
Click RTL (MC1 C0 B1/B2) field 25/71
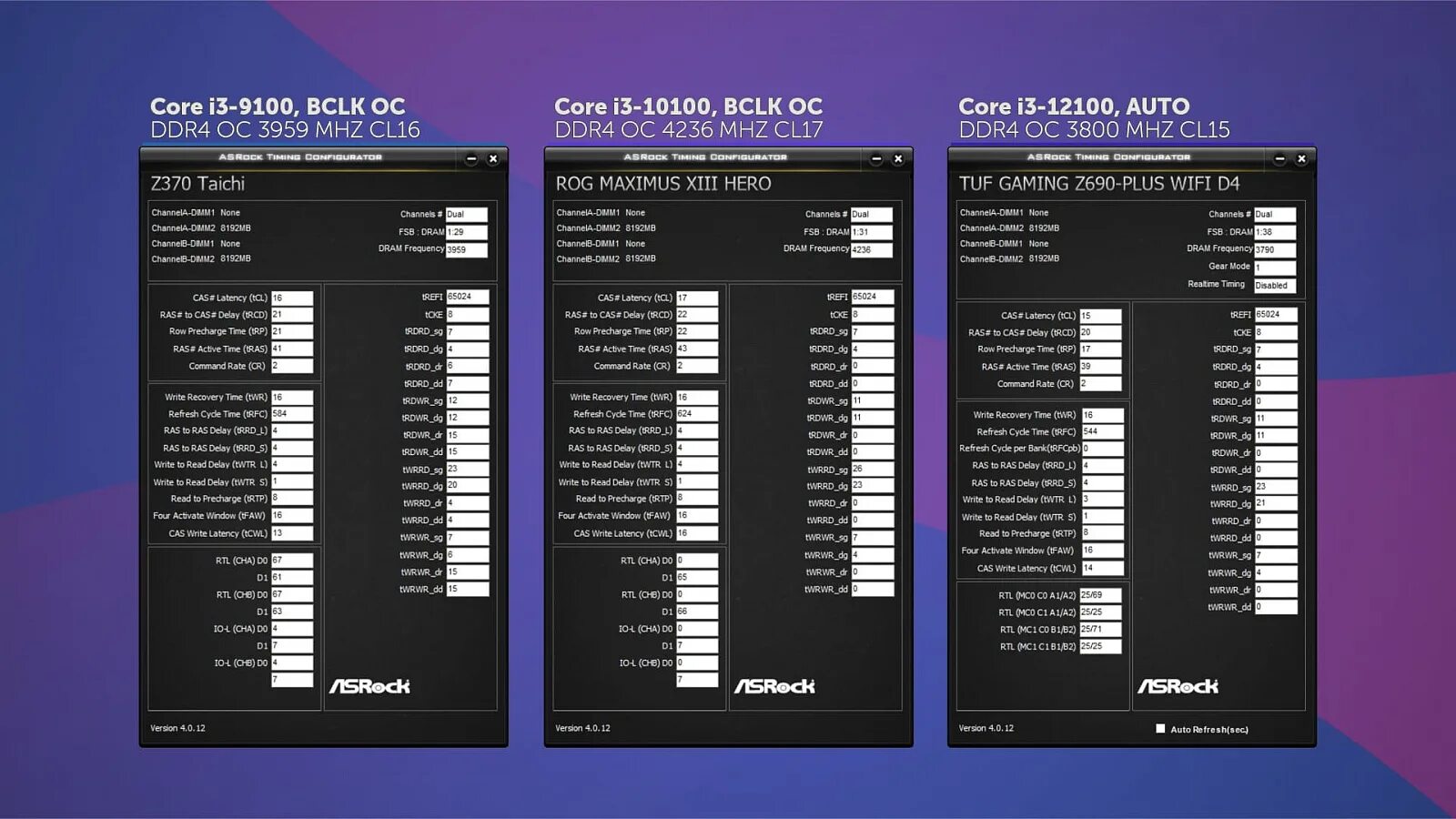click(1101, 630)
